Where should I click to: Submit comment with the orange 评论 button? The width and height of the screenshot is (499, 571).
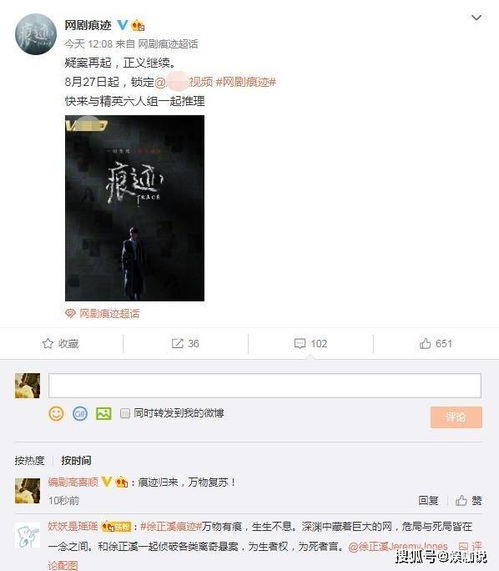(456, 417)
